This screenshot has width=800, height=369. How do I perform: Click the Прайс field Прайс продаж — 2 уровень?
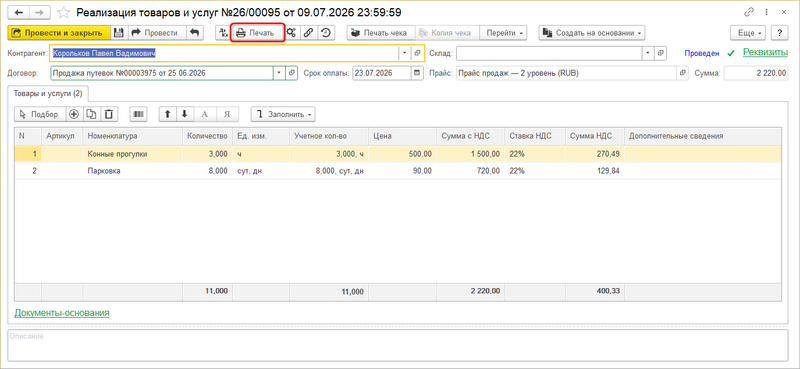566,73
